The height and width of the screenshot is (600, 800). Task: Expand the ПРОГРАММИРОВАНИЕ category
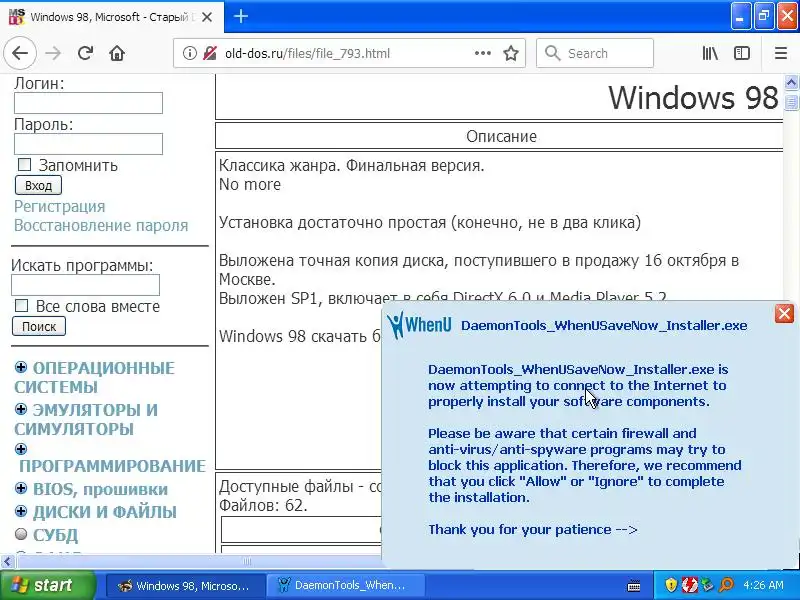[x=21, y=449]
